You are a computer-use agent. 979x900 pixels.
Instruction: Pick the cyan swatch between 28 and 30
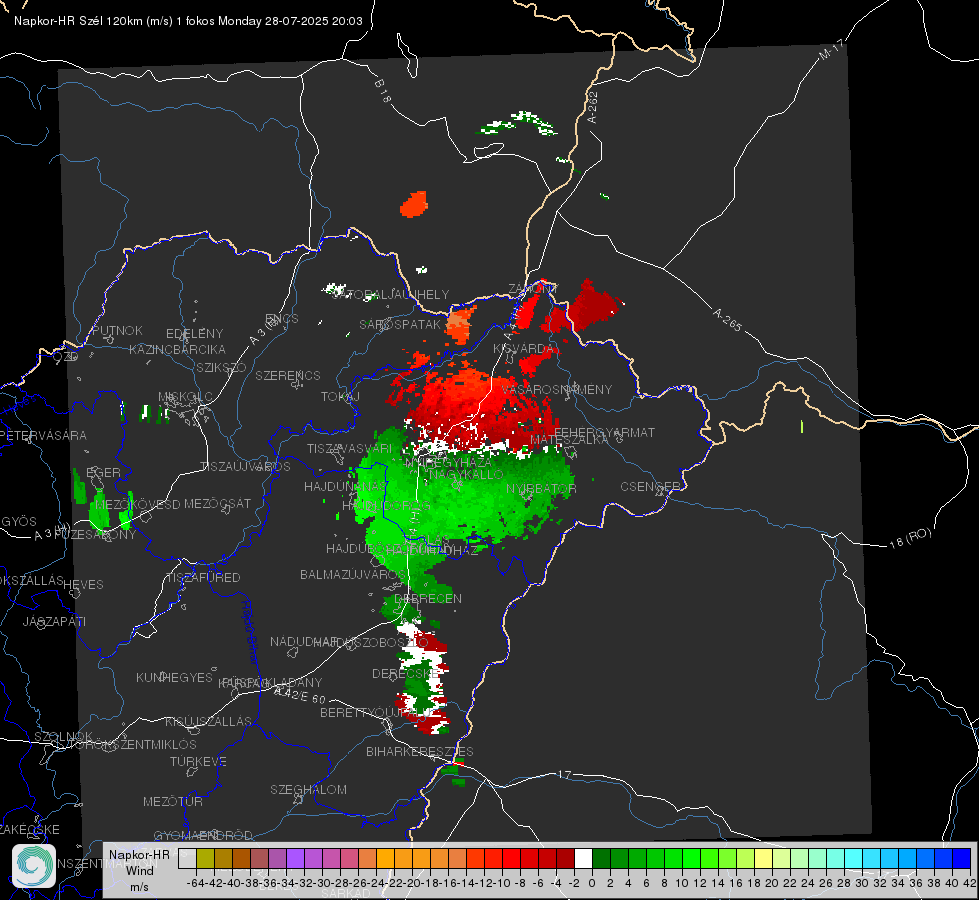pyautogui.click(x=854, y=858)
